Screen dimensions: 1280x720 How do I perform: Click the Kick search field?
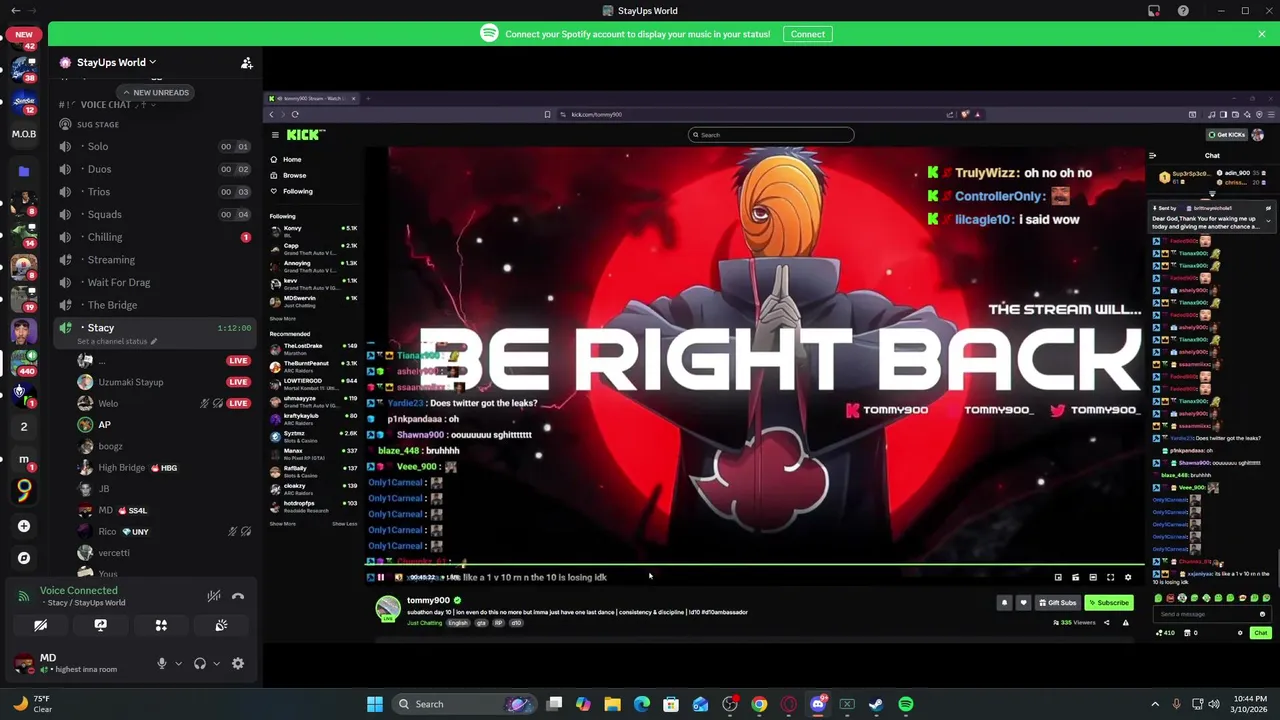click(771, 134)
